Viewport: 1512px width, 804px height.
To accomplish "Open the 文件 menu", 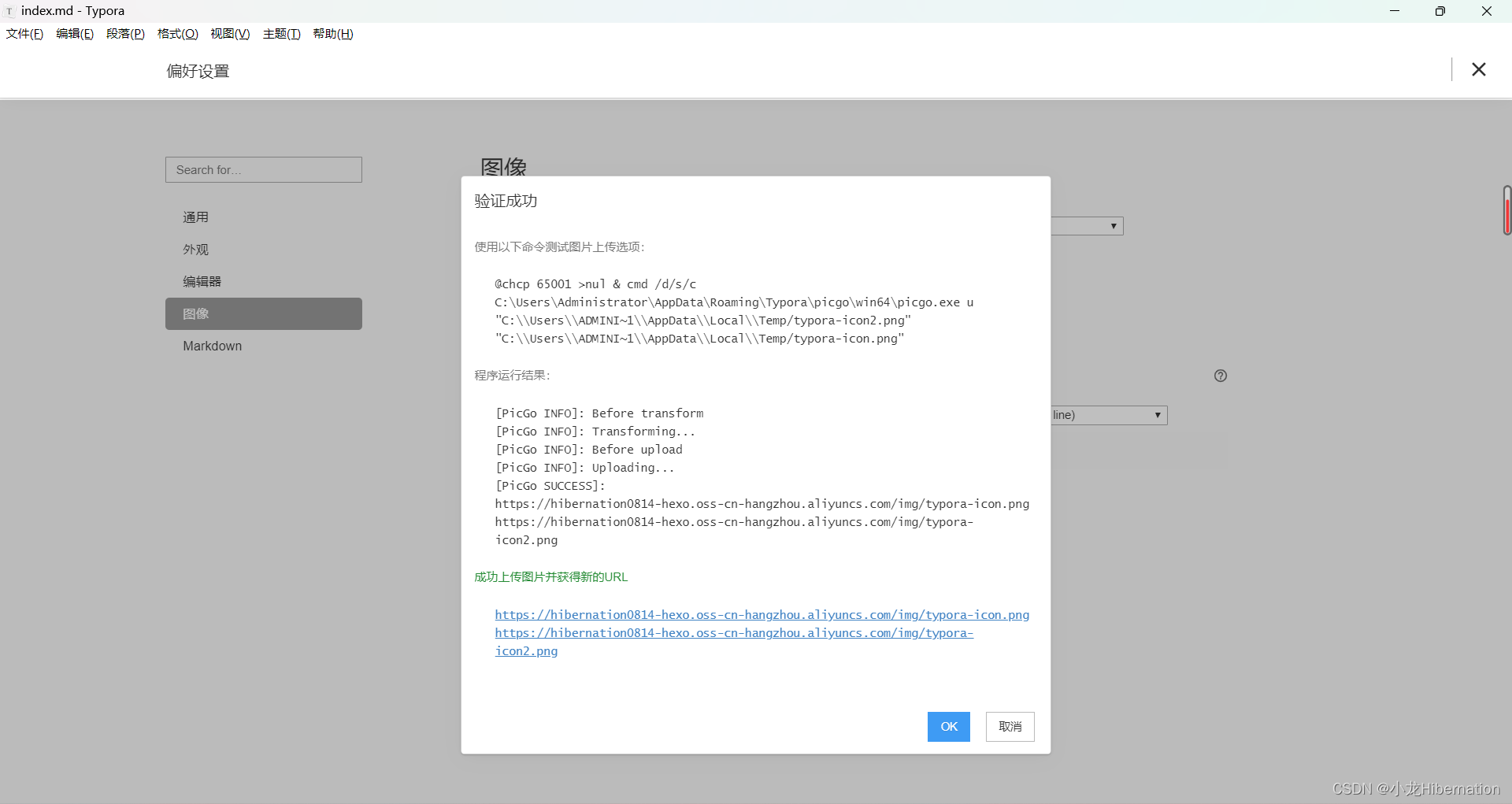I will pos(24,33).
